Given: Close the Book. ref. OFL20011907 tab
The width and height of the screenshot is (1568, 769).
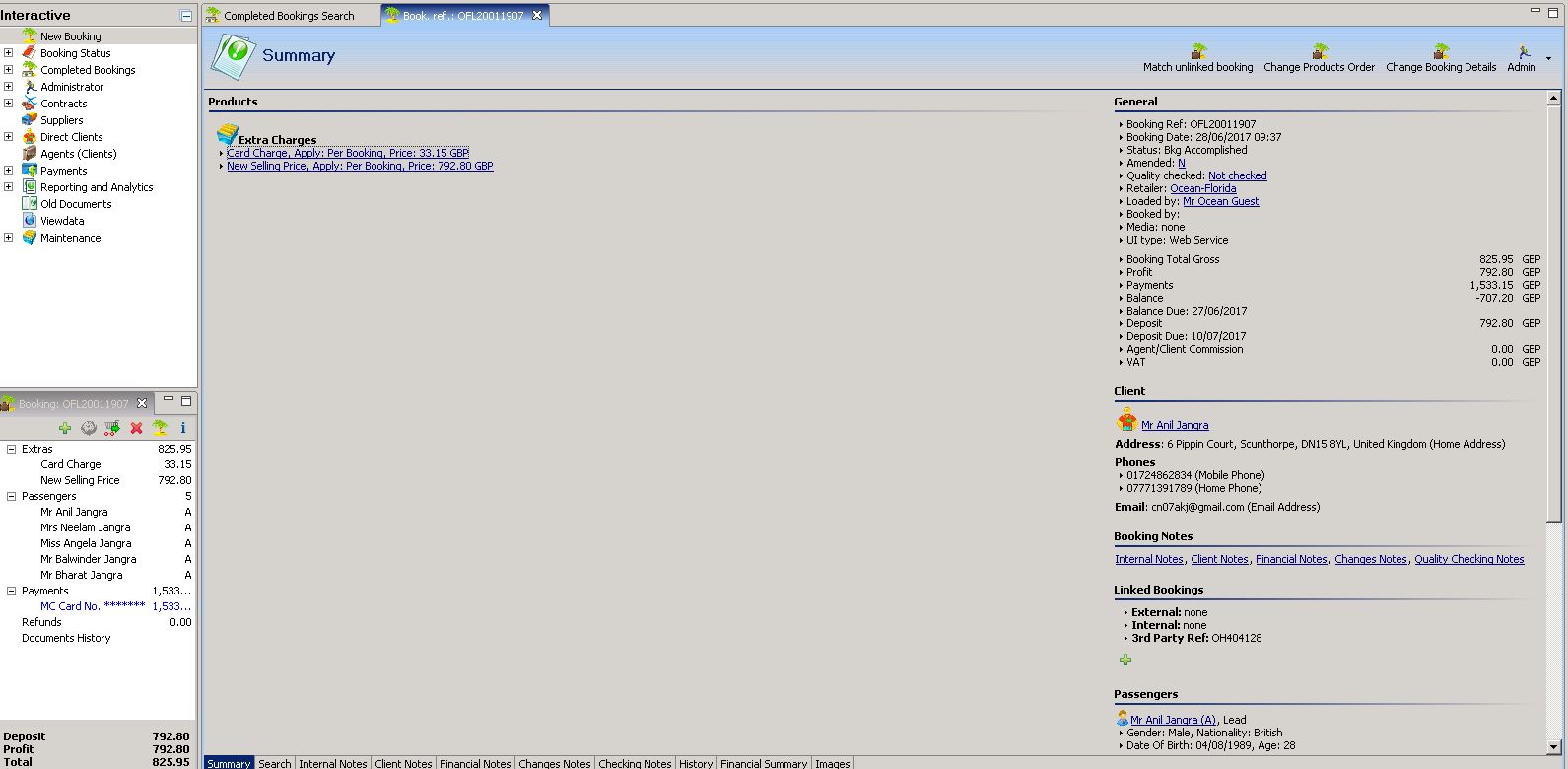Looking at the screenshot, I should click(537, 16).
